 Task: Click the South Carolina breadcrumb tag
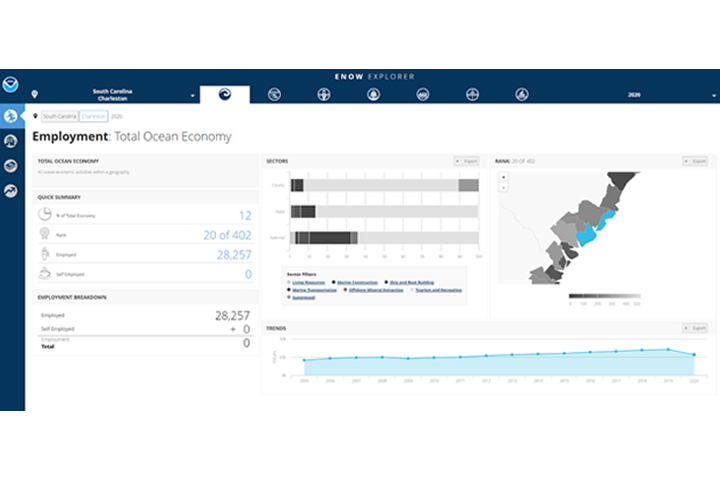point(60,116)
